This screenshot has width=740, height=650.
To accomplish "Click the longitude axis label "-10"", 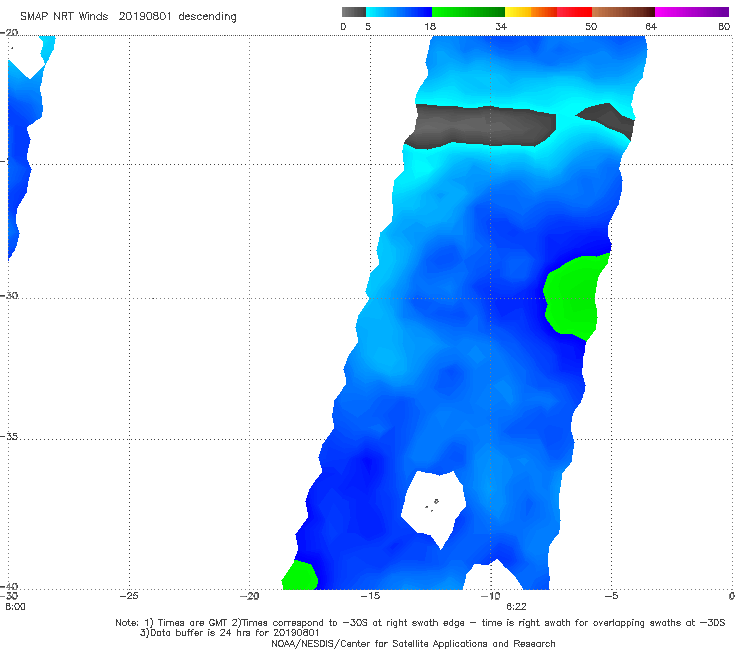I will [x=490, y=596].
